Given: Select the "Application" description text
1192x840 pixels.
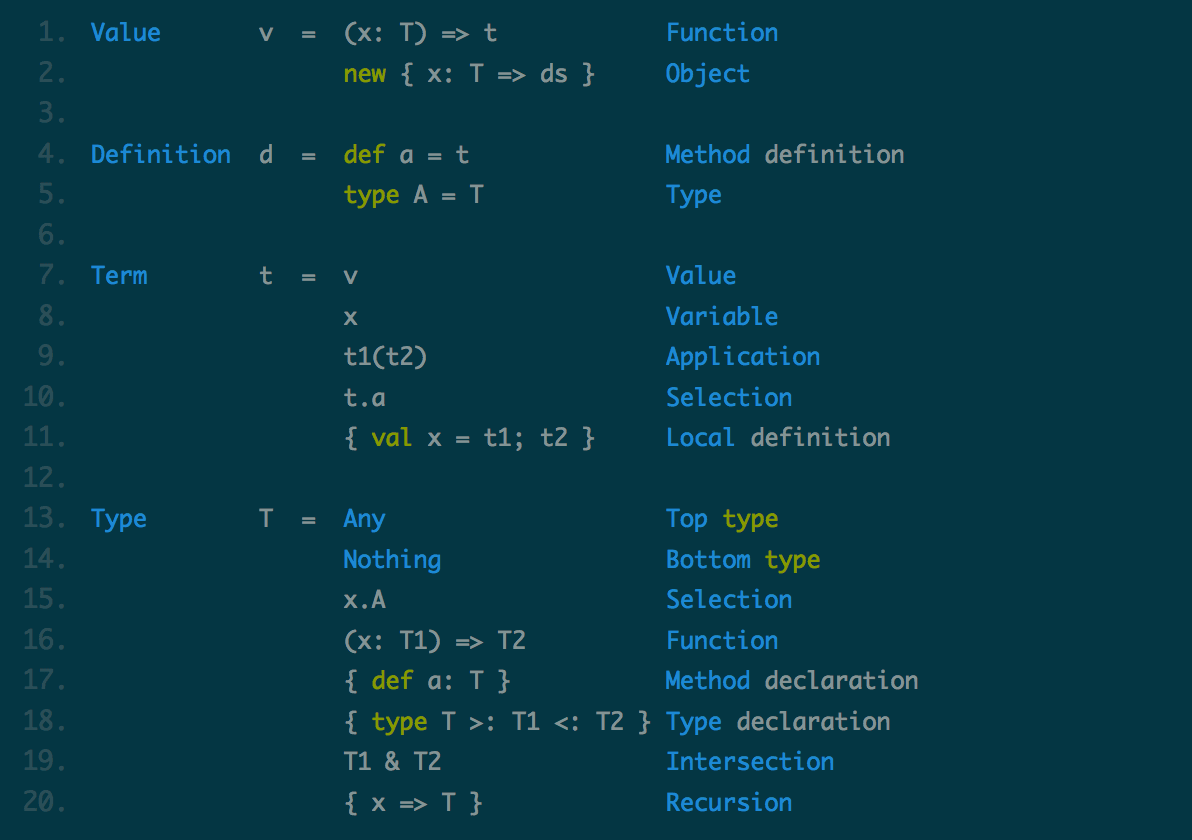Looking at the screenshot, I should click(742, 357).
